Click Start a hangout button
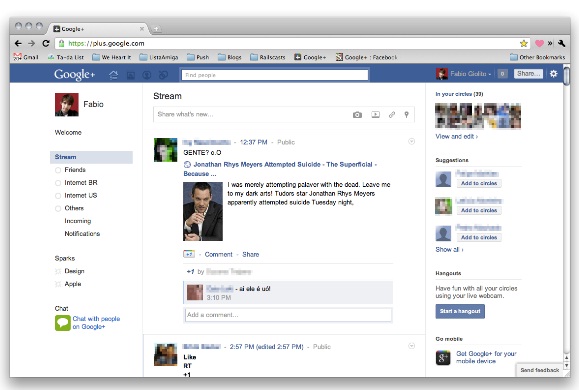579x390 pixels. point(460,311)
